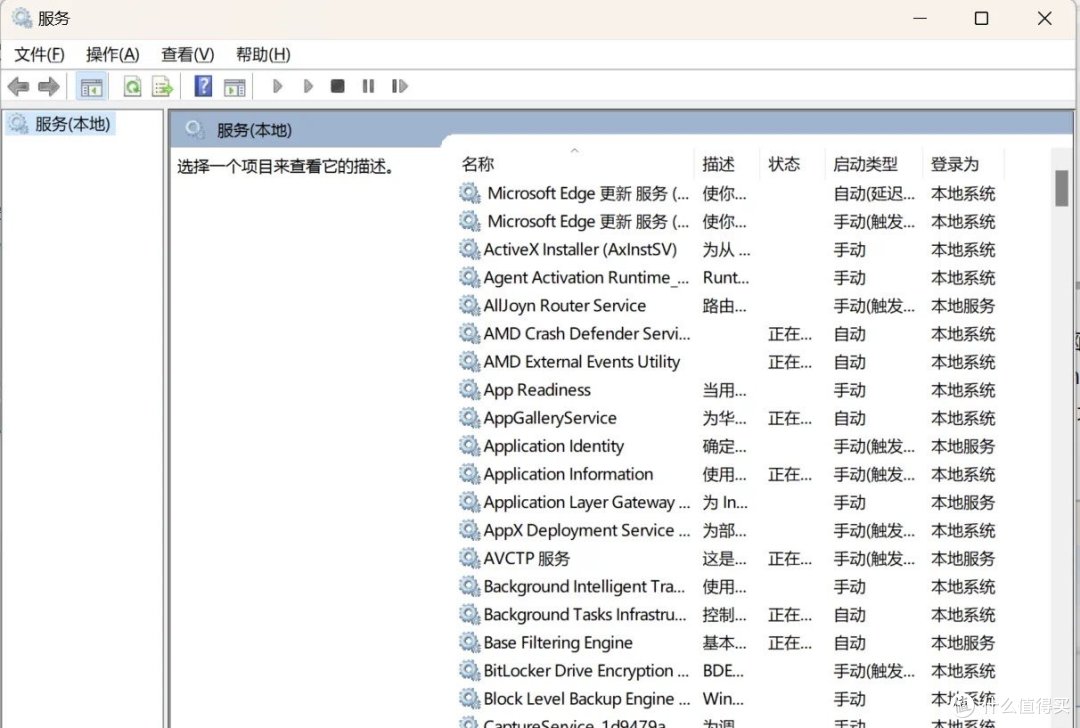
Task: Select Background Tasks Infrastructure service
Action: [727, 615]
